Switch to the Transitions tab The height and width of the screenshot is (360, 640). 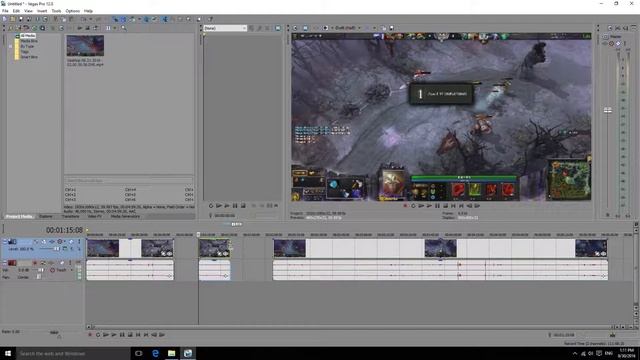tap(71, 216)
